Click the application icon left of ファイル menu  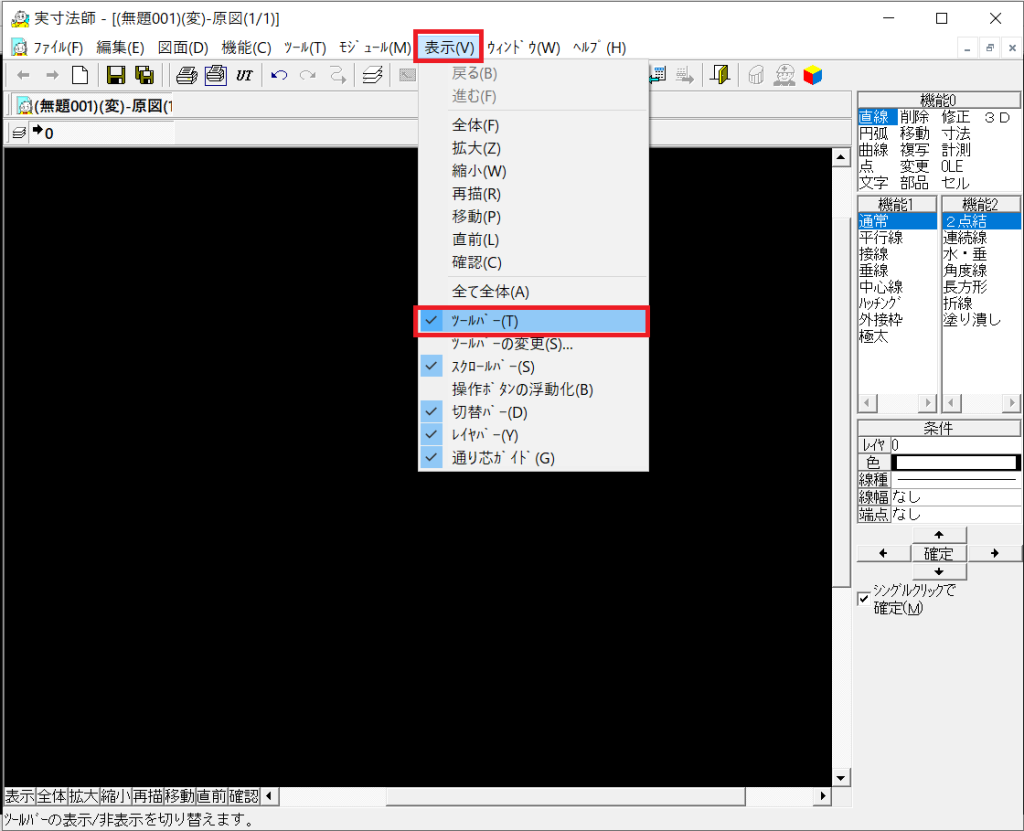pyautogui.click(x=20, y=48)
